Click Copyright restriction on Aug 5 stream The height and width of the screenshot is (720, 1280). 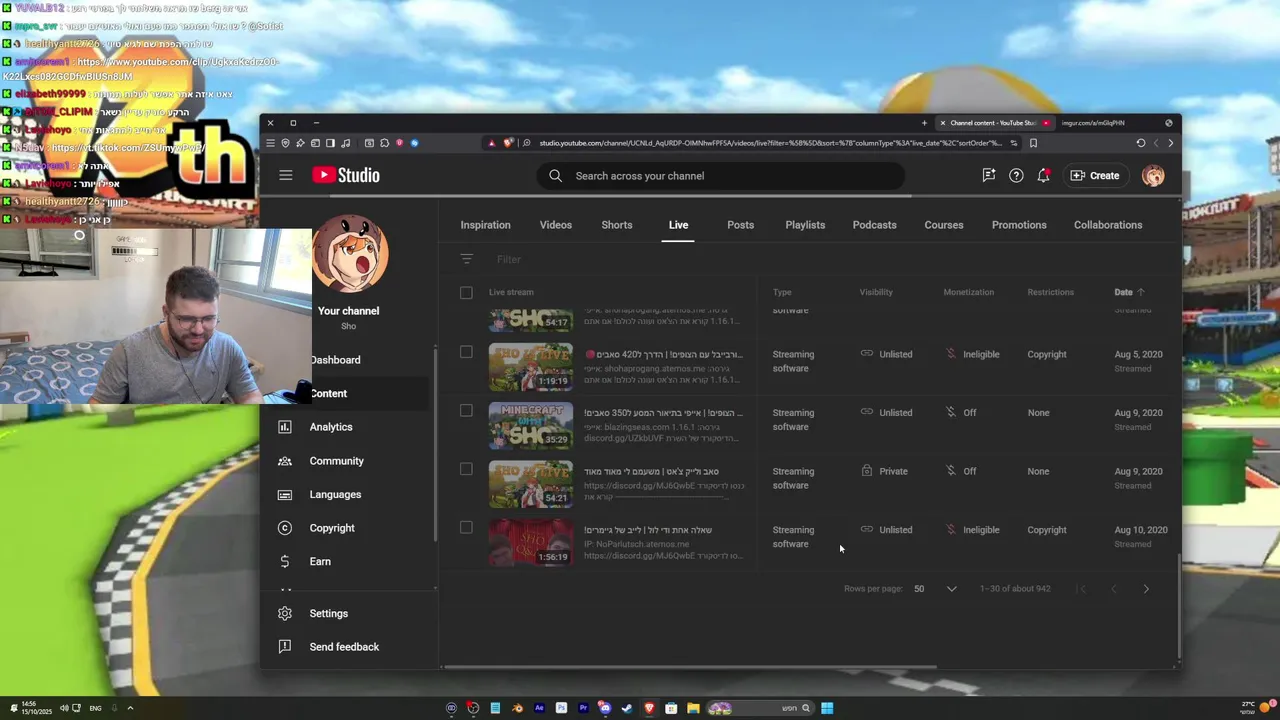tap(1047, 354)
